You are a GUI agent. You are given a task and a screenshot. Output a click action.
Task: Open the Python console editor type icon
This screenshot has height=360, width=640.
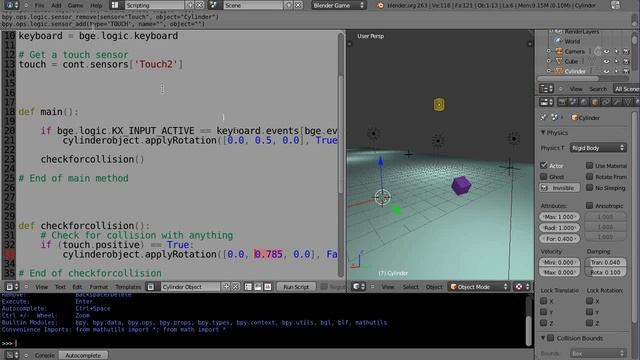(x=11, y=355)
